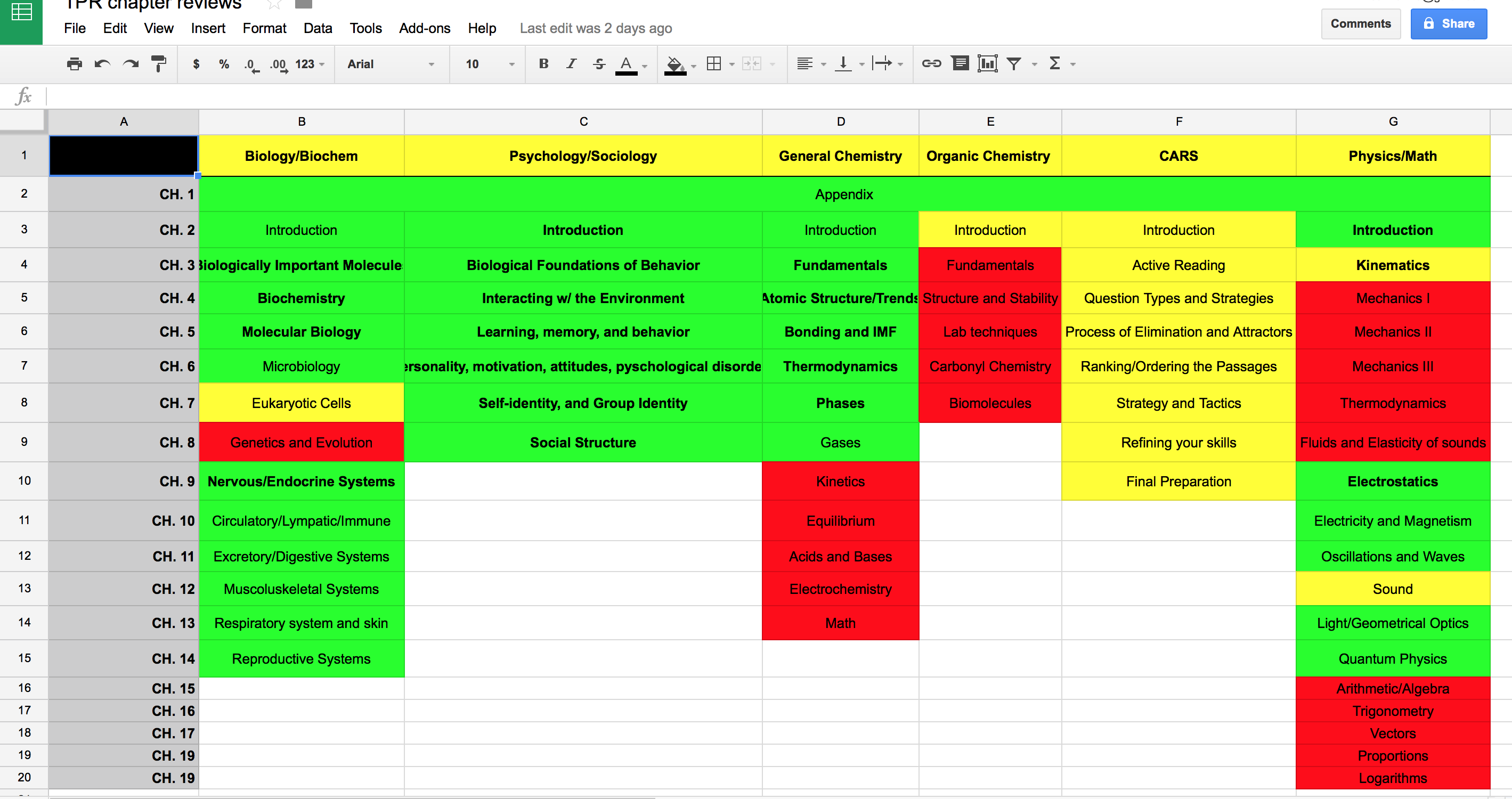Open the Borders tool
1512x799 pixels.
(714, 64)
